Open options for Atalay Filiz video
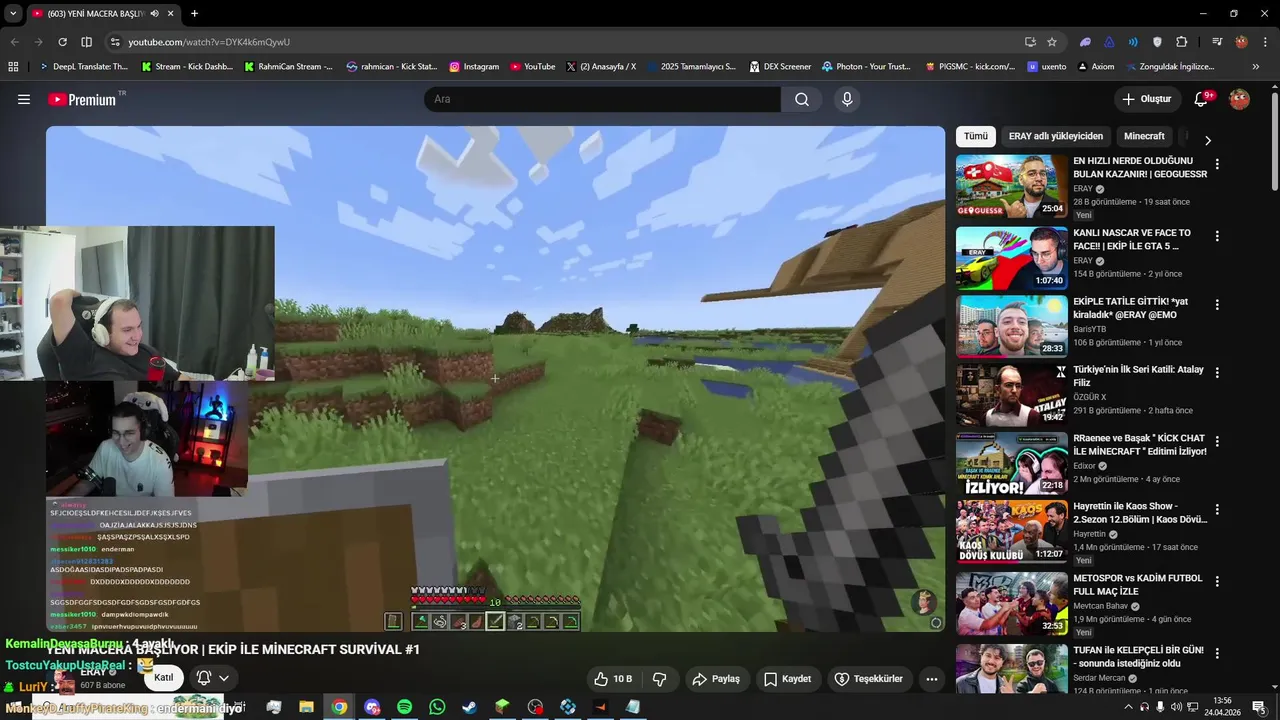The height and width of the screenshot is (720, 1280). coord(1217,372)
